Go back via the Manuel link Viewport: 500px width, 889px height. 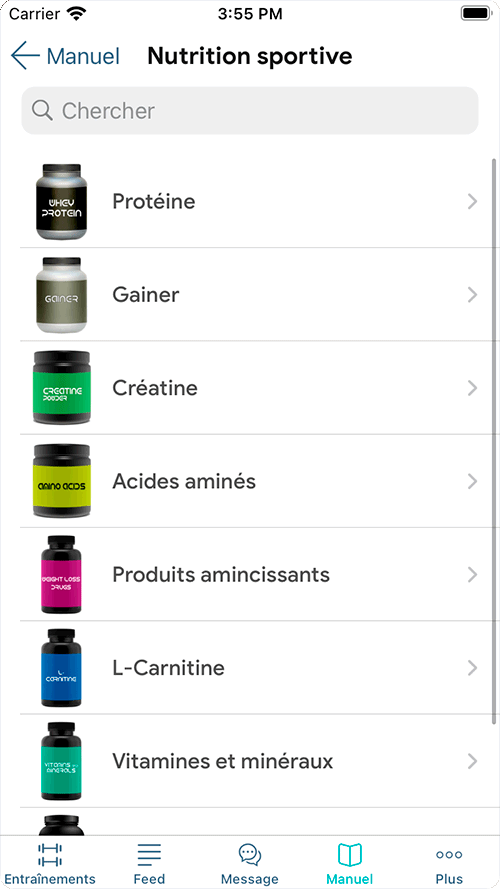tap(83, 56)
